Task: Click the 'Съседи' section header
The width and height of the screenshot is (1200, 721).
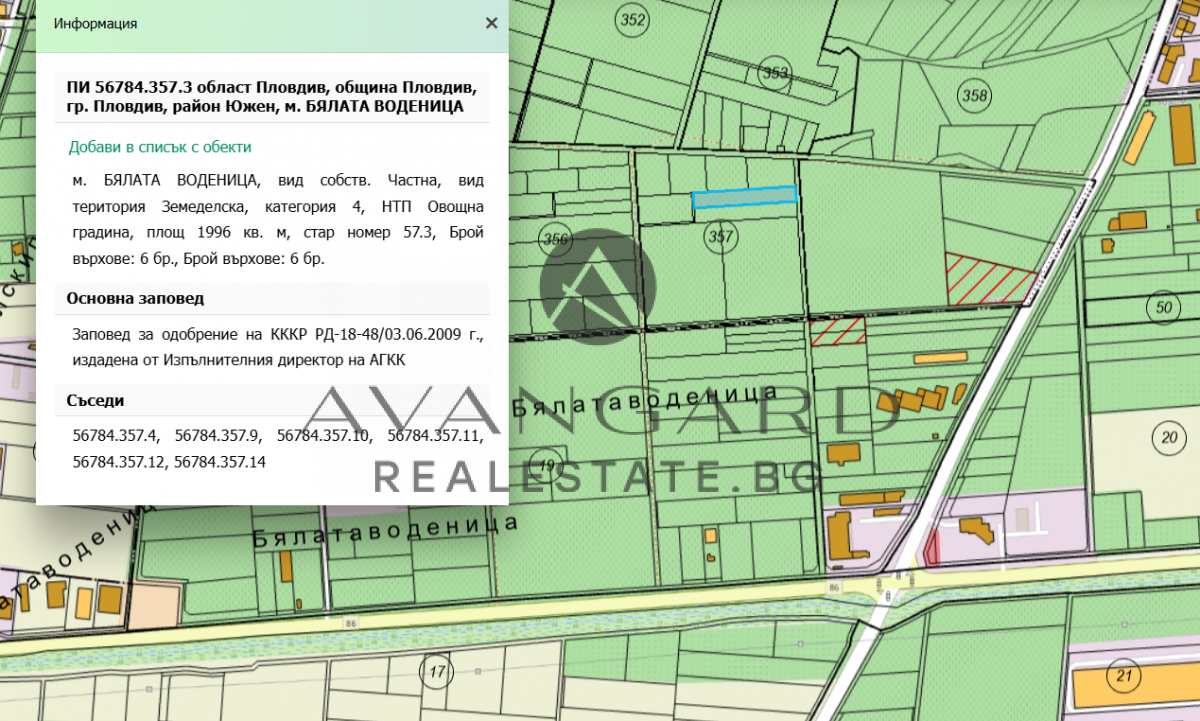Action: coord(96,401)
